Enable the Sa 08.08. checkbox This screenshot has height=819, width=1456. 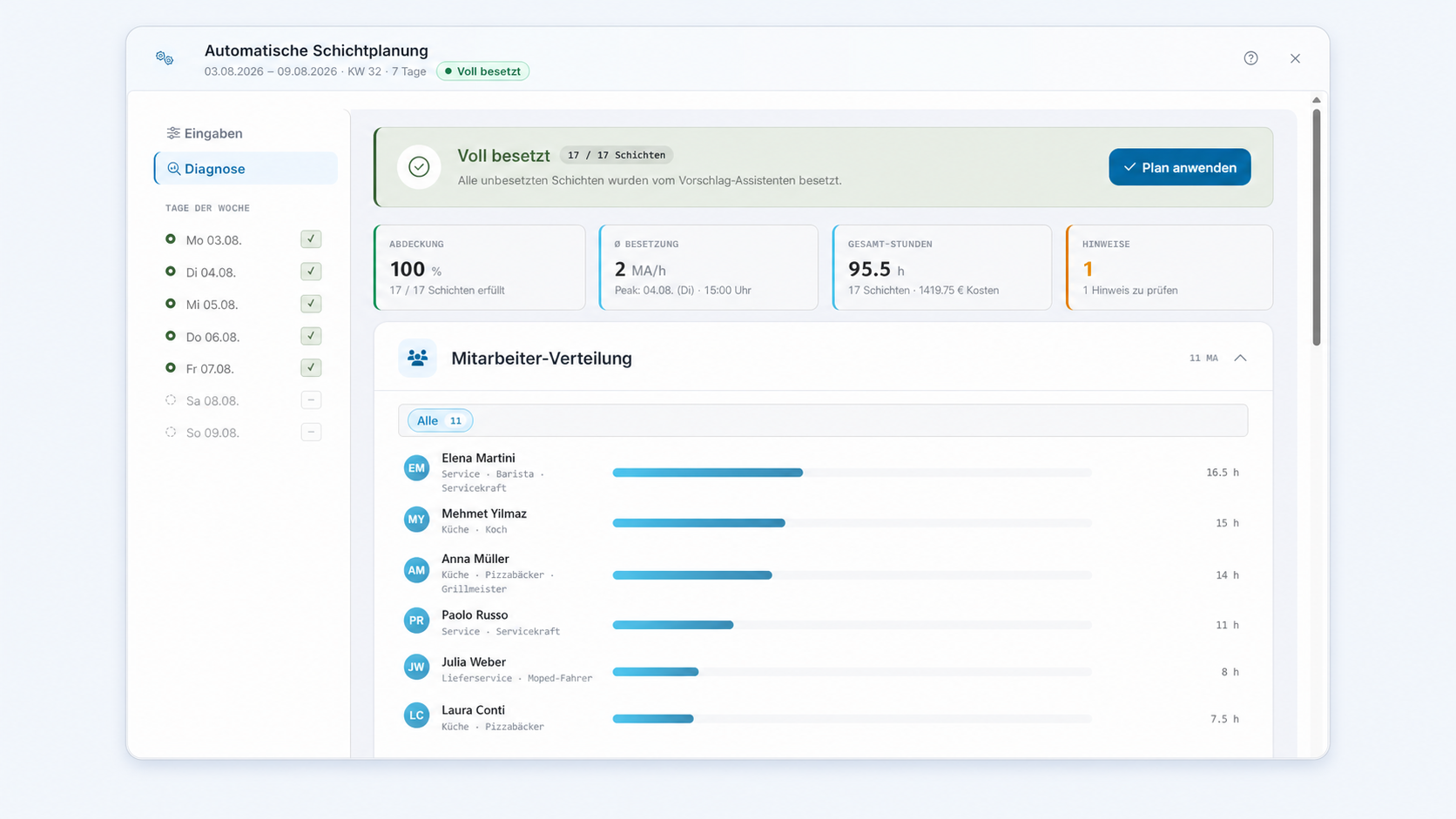tap(311, 400)
